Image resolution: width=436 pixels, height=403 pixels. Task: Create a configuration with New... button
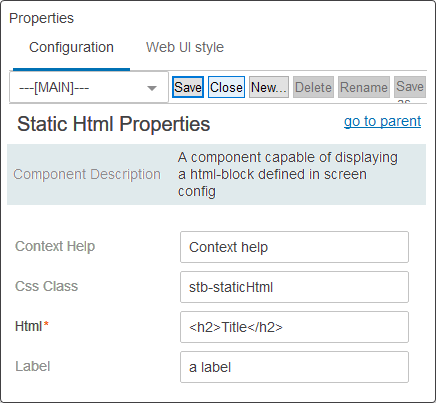(x=269, y=87)
